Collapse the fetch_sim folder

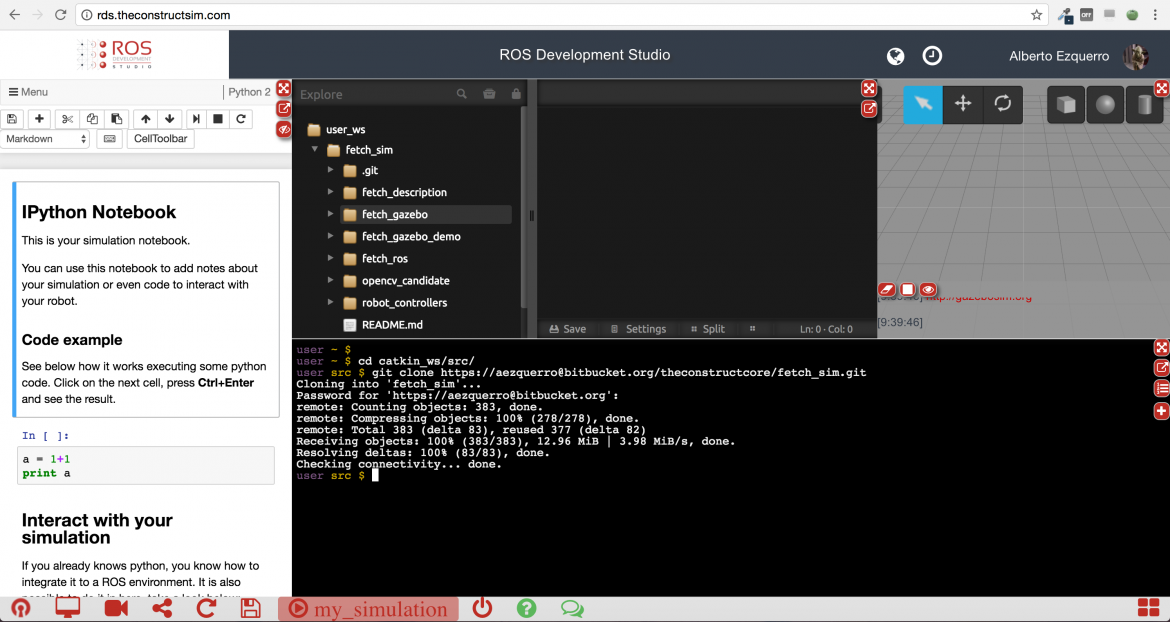point(315,150)
